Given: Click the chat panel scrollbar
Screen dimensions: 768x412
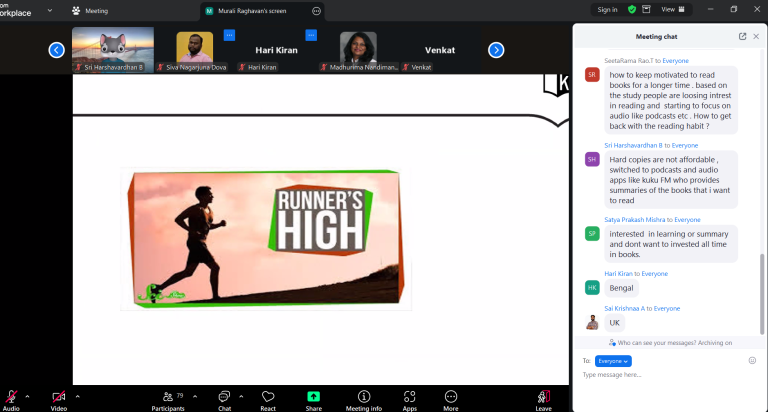Looking at the screenshot, I should pos(762,294).
